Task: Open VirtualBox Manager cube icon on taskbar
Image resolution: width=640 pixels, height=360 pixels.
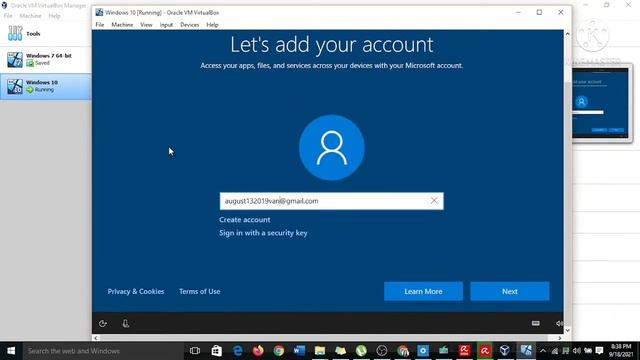Action: click(x=505, y=351)
